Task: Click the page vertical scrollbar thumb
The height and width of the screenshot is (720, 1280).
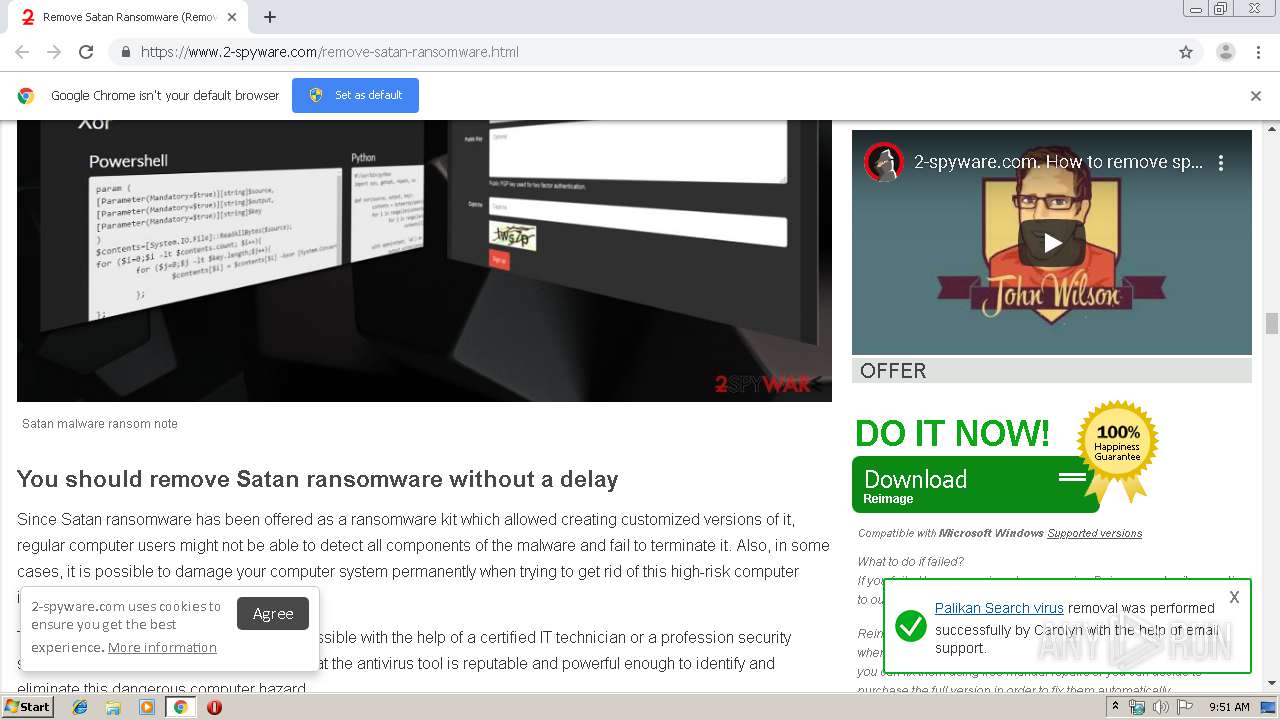Action: point(1272,324)
